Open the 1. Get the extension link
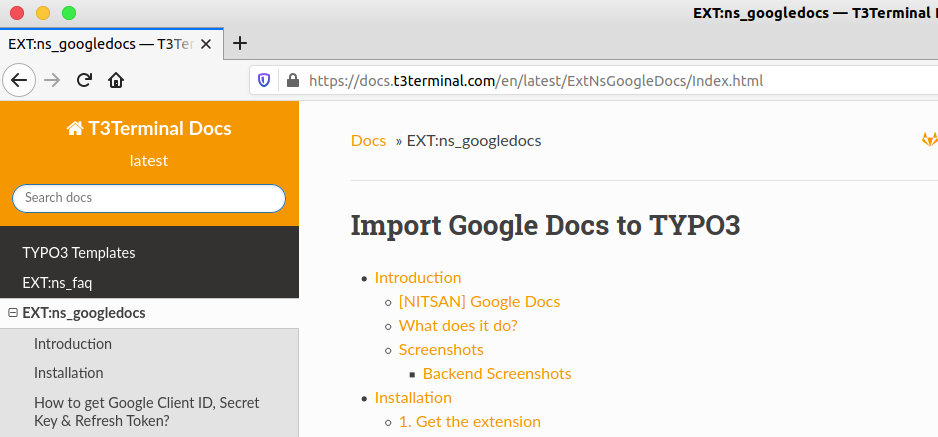938x437 pixels. [470, 421]
